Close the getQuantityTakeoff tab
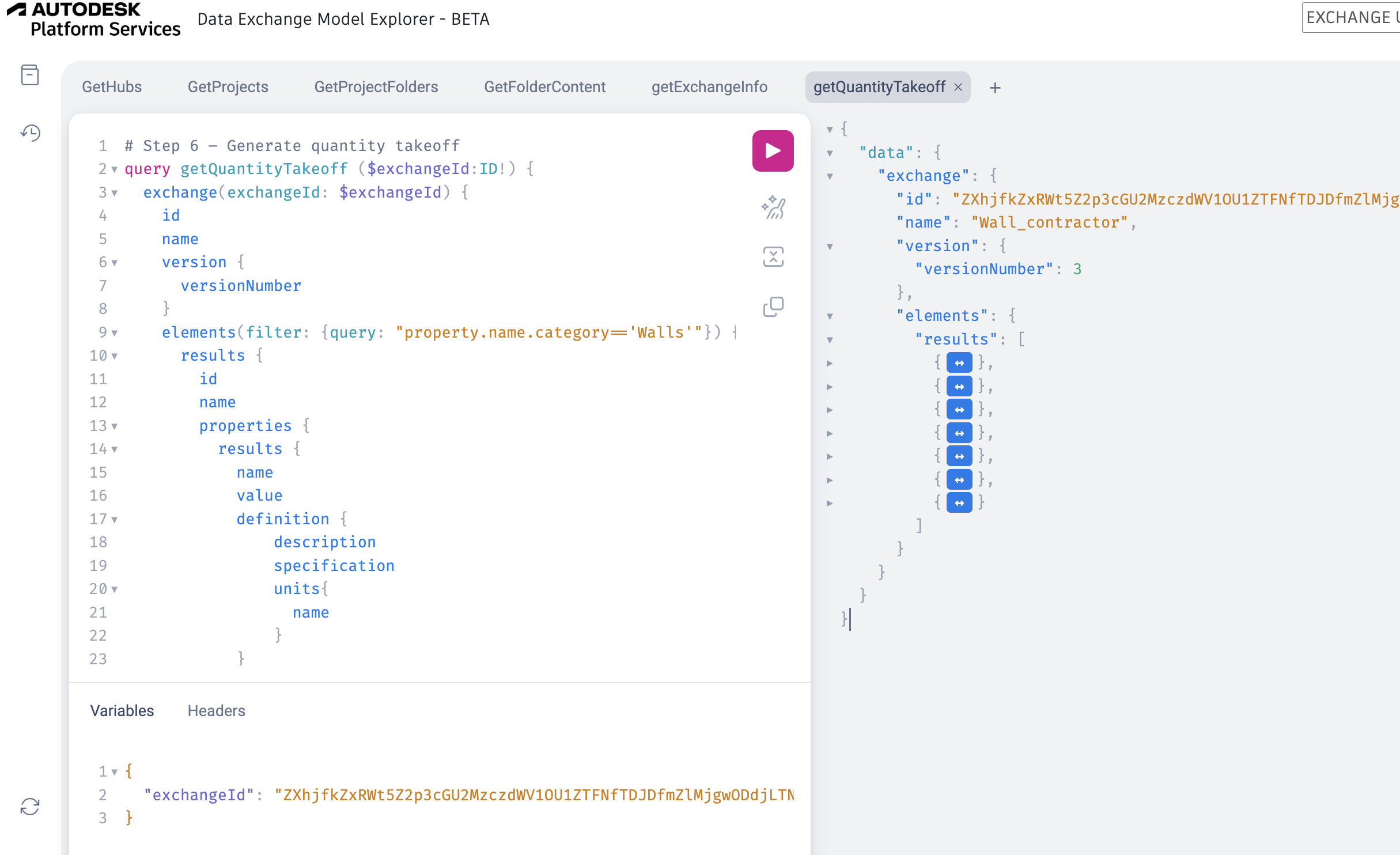1400x855 pixels. (x=958, y=87)
